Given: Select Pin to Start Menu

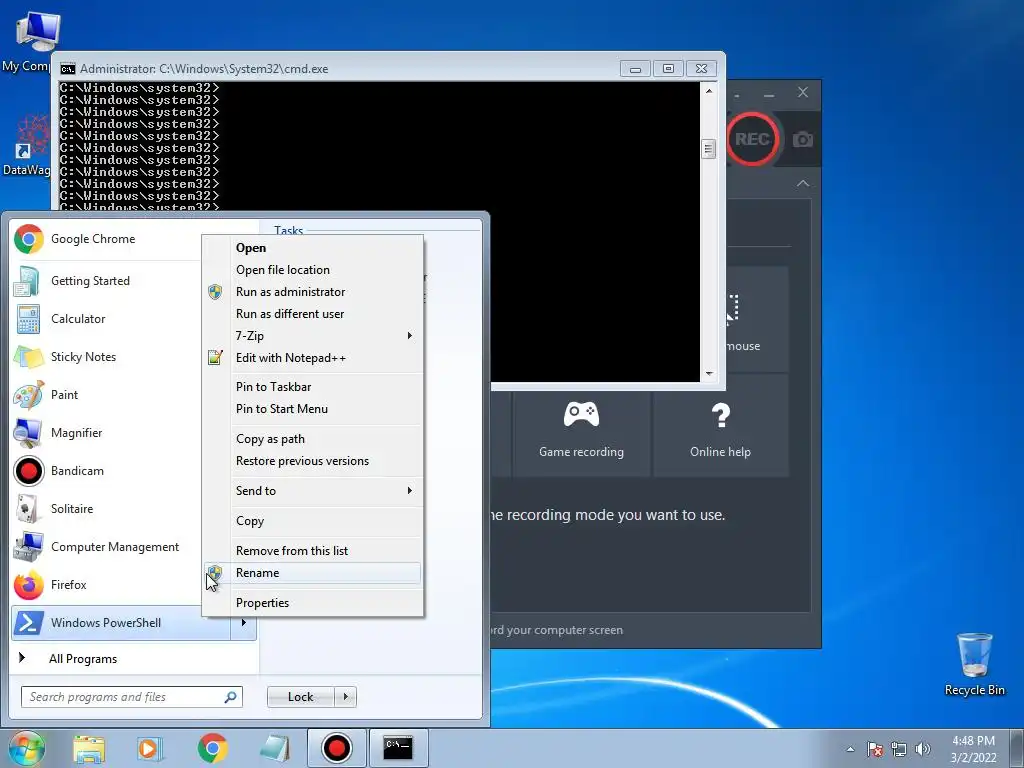Looking at the screenshot, I should 312,409.
